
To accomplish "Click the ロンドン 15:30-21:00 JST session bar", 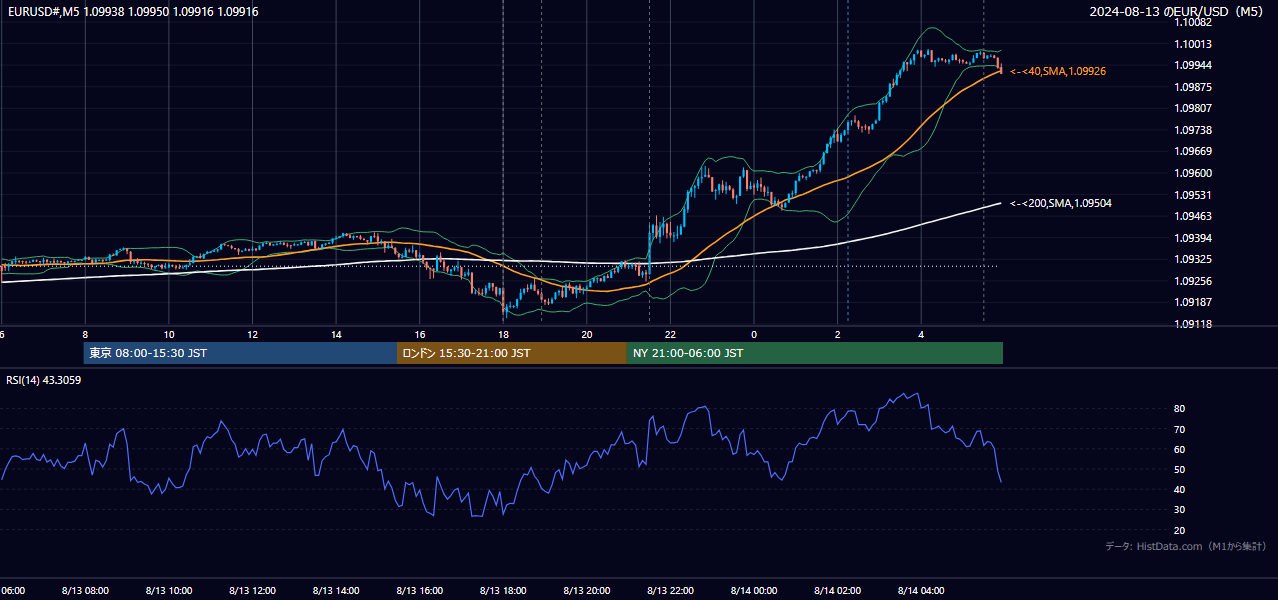I will pos(512,353).
